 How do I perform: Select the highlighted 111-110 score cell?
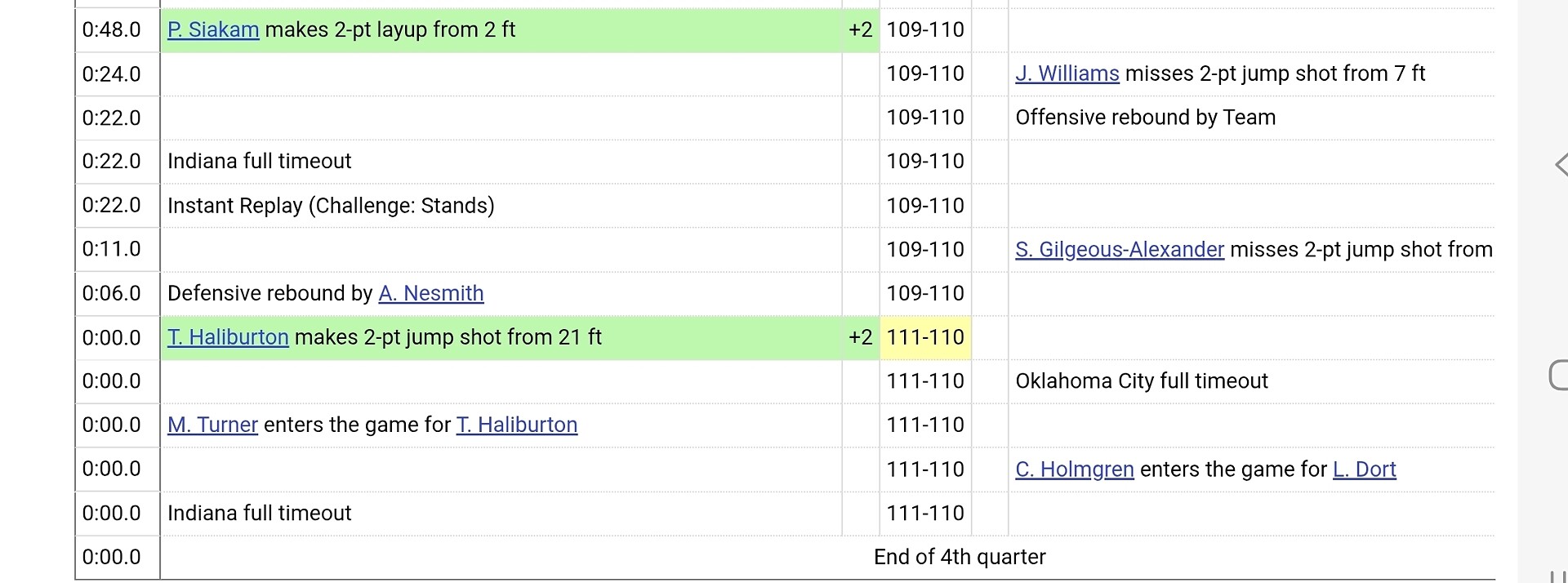925,338
